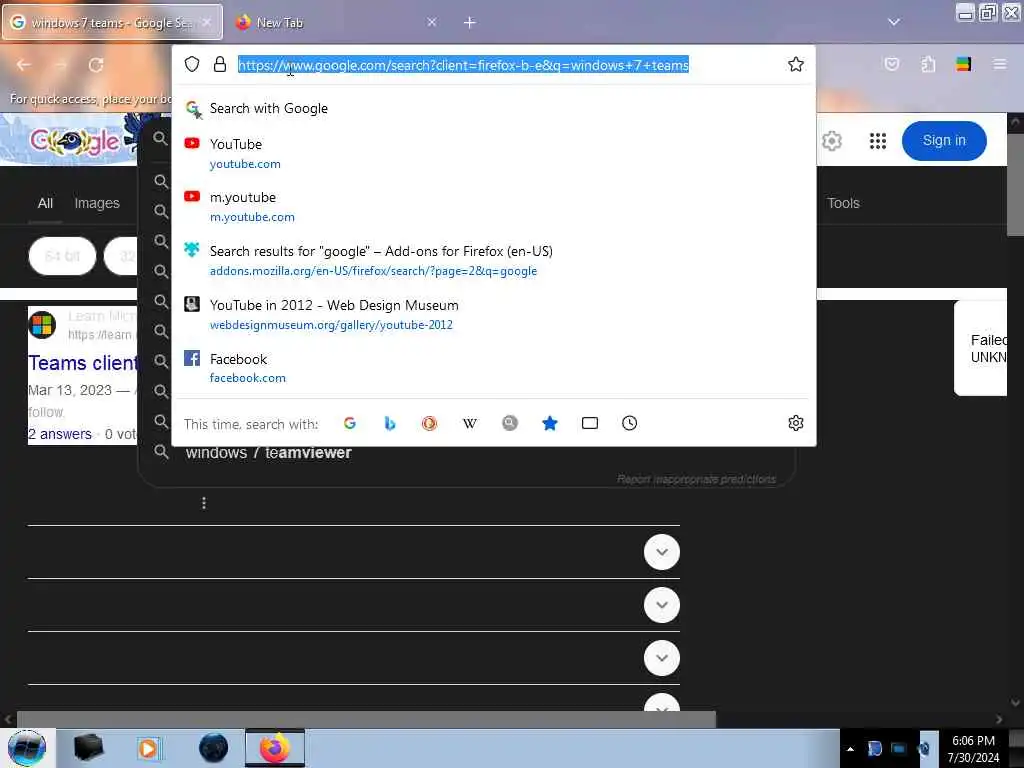This screenshot has width=1024, height=768.
Task: Bookmark this page with the star icon
Action: pos(795,64)
